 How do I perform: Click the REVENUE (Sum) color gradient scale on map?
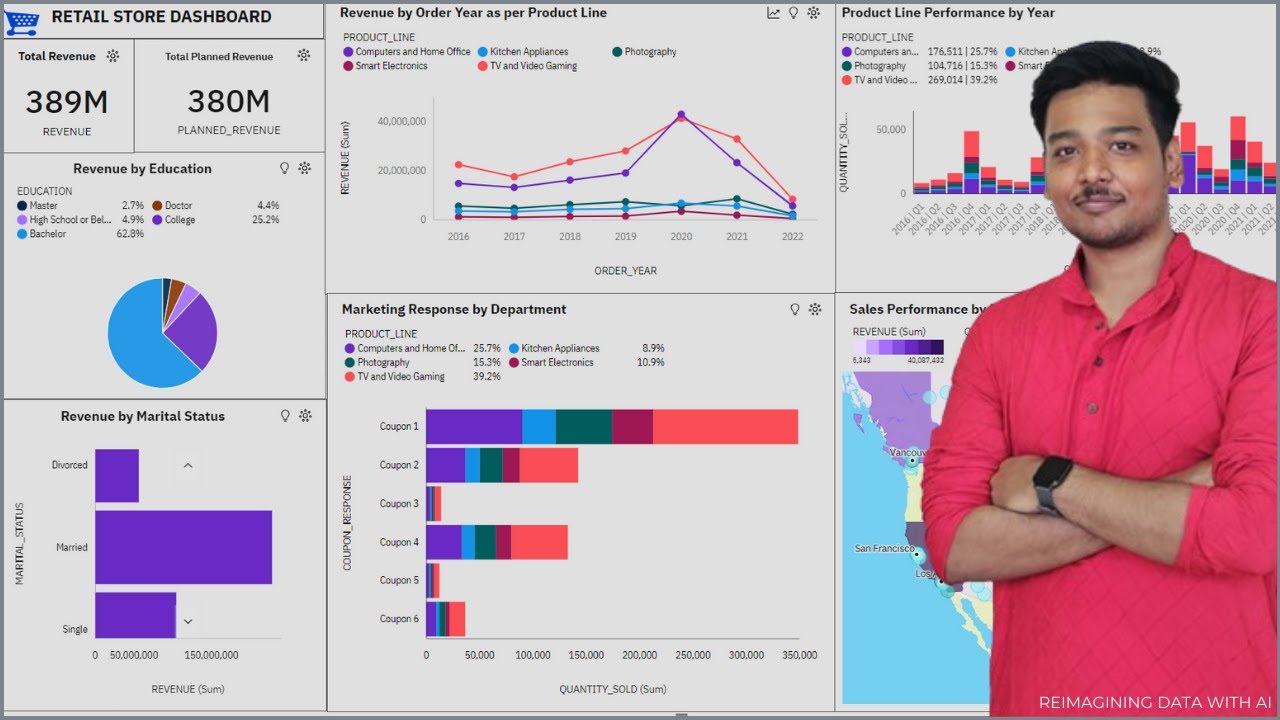pyautogui.click(x=898, y=347)
